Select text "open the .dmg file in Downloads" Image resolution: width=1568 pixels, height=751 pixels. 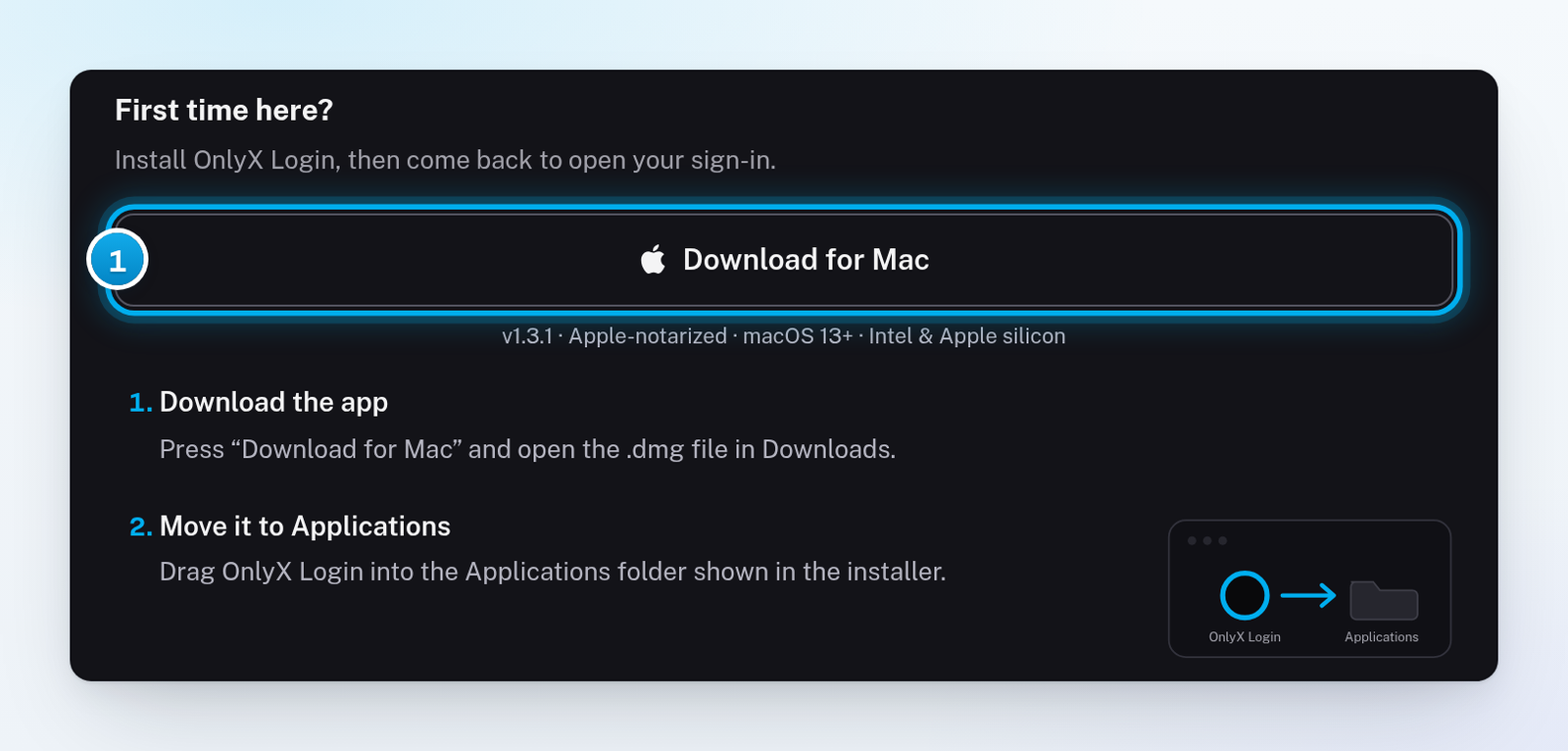[x=704, y=449]
